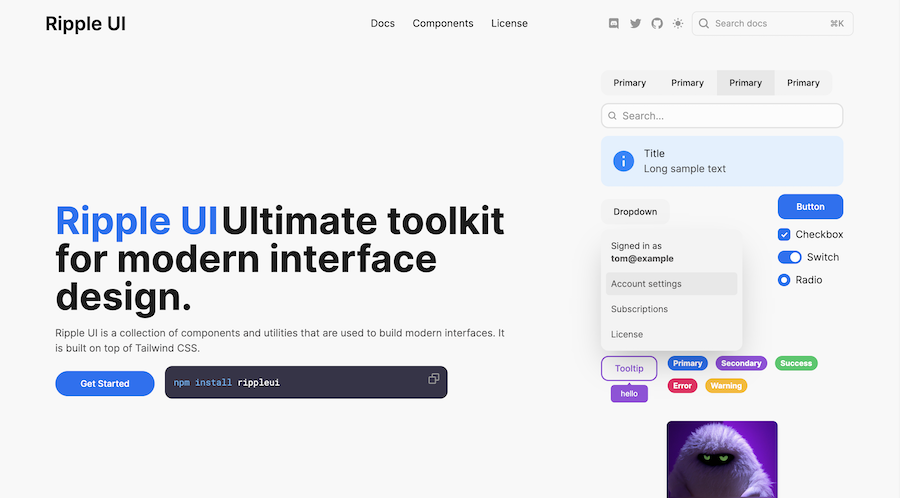Select the fourth Primary tab

coord(803,83)
